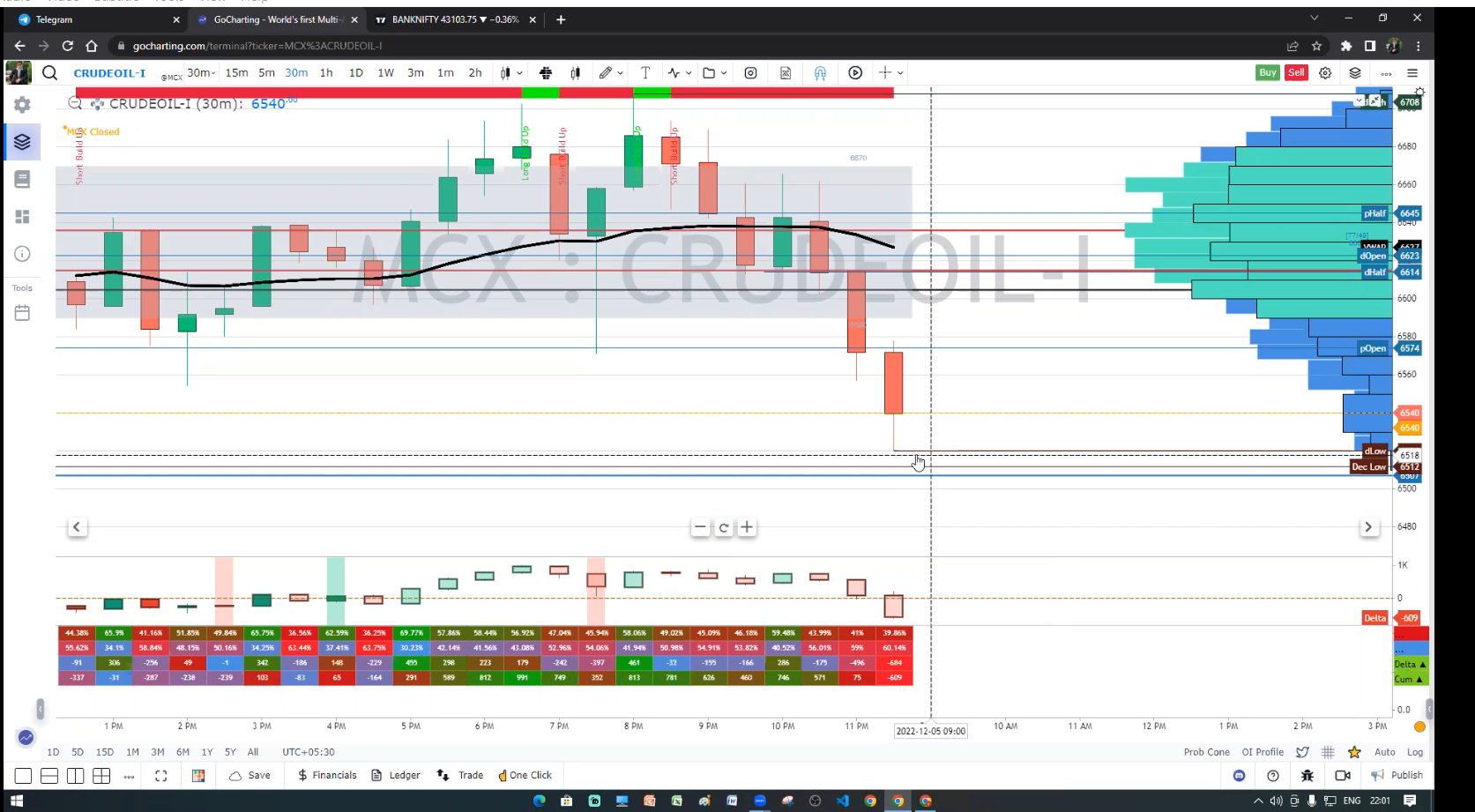Toggle Log scale mode
Viewport: 1475px width, 812px height.
click(1414, 752)
